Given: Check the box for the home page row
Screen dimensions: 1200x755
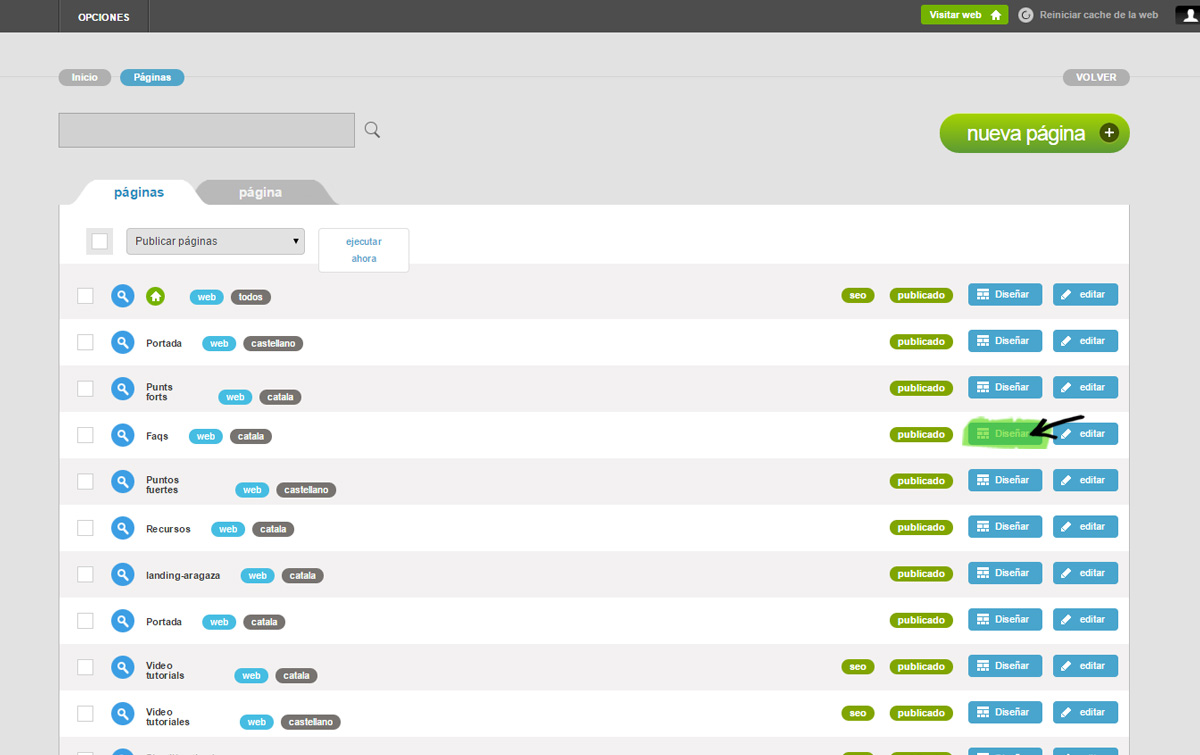Looking at the screenshot, I should click(x=85, y=295).
